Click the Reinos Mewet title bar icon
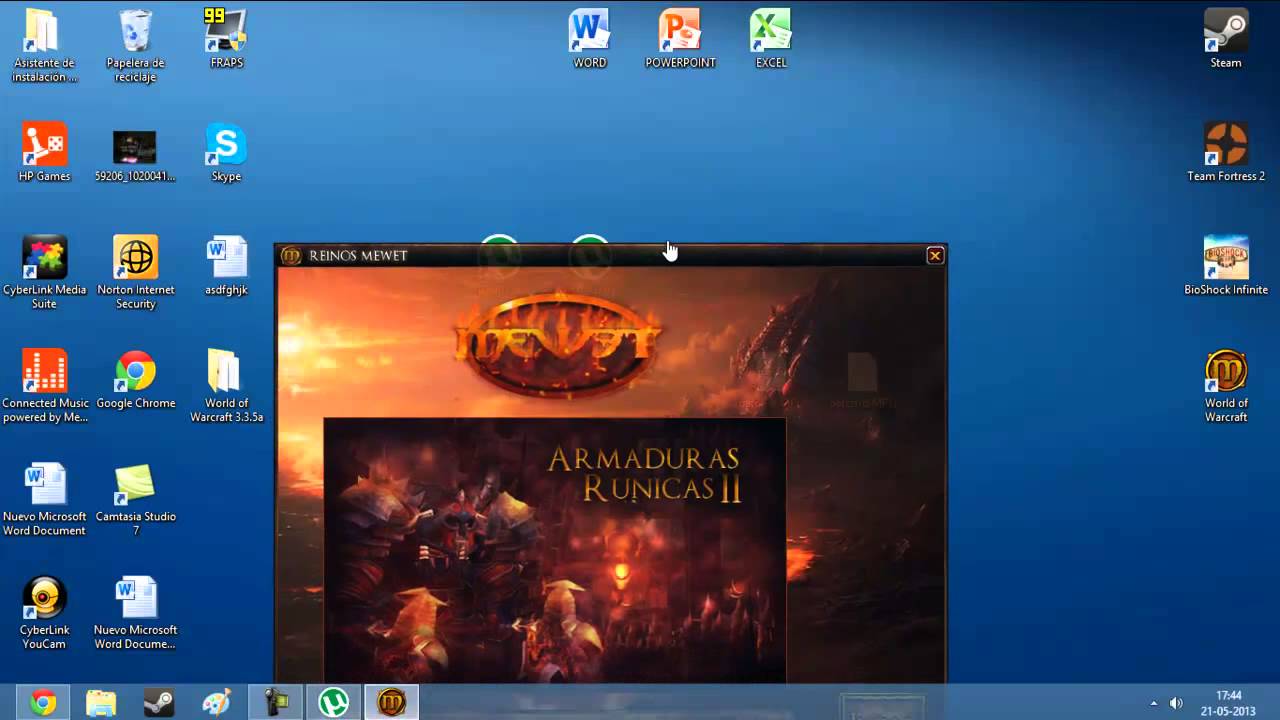Image resolution: width=1280 pixels, height=720 pixels. tap(291, 256)
